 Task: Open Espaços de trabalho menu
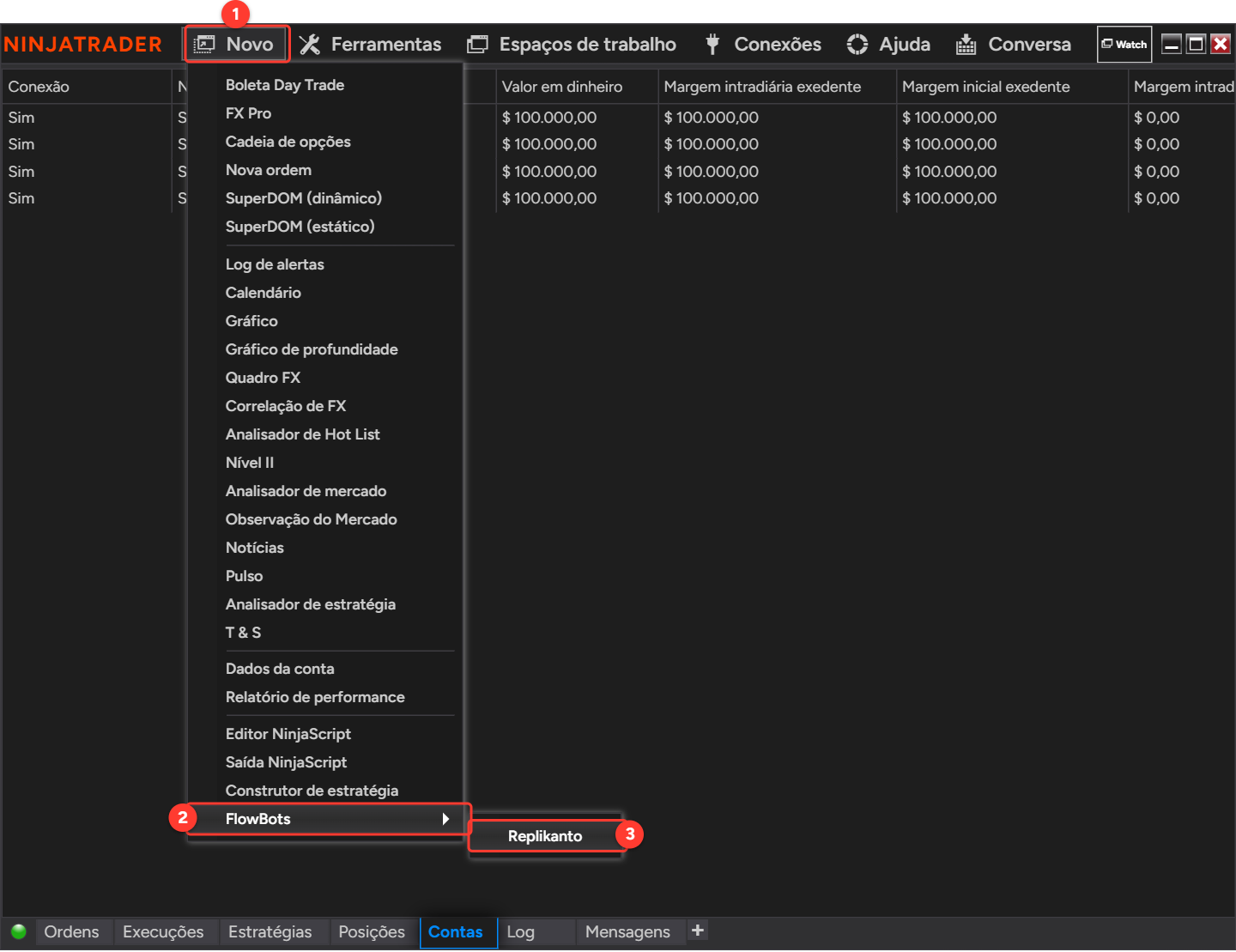[571, 45]
